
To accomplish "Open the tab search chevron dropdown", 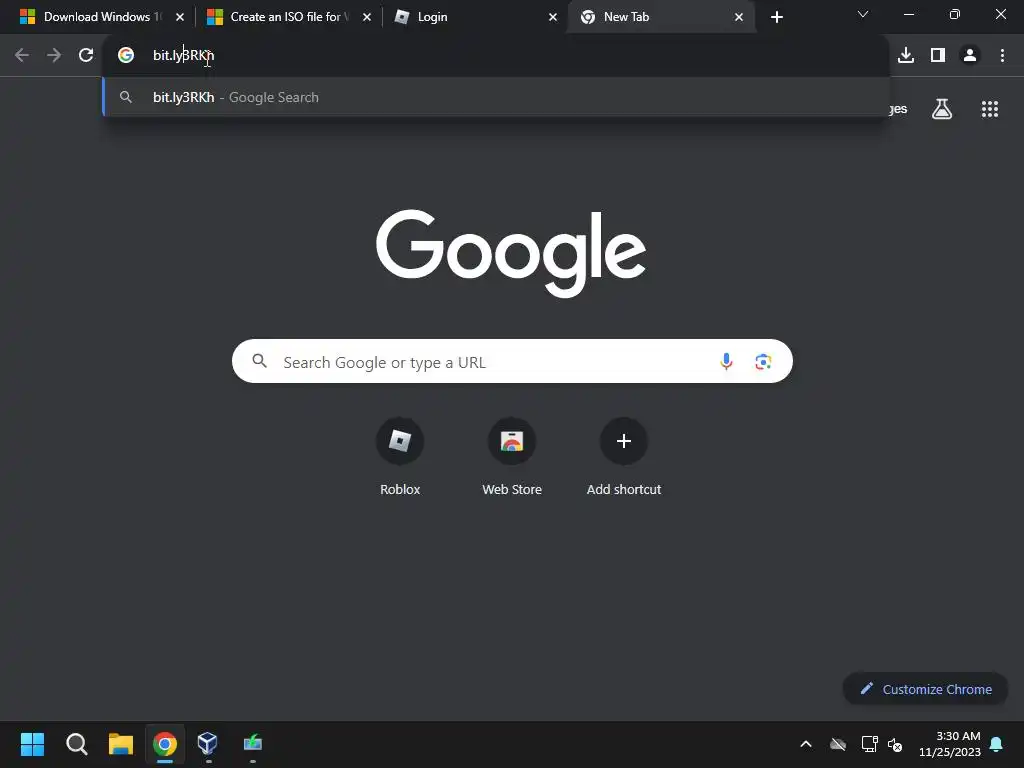I will [863, 14].
